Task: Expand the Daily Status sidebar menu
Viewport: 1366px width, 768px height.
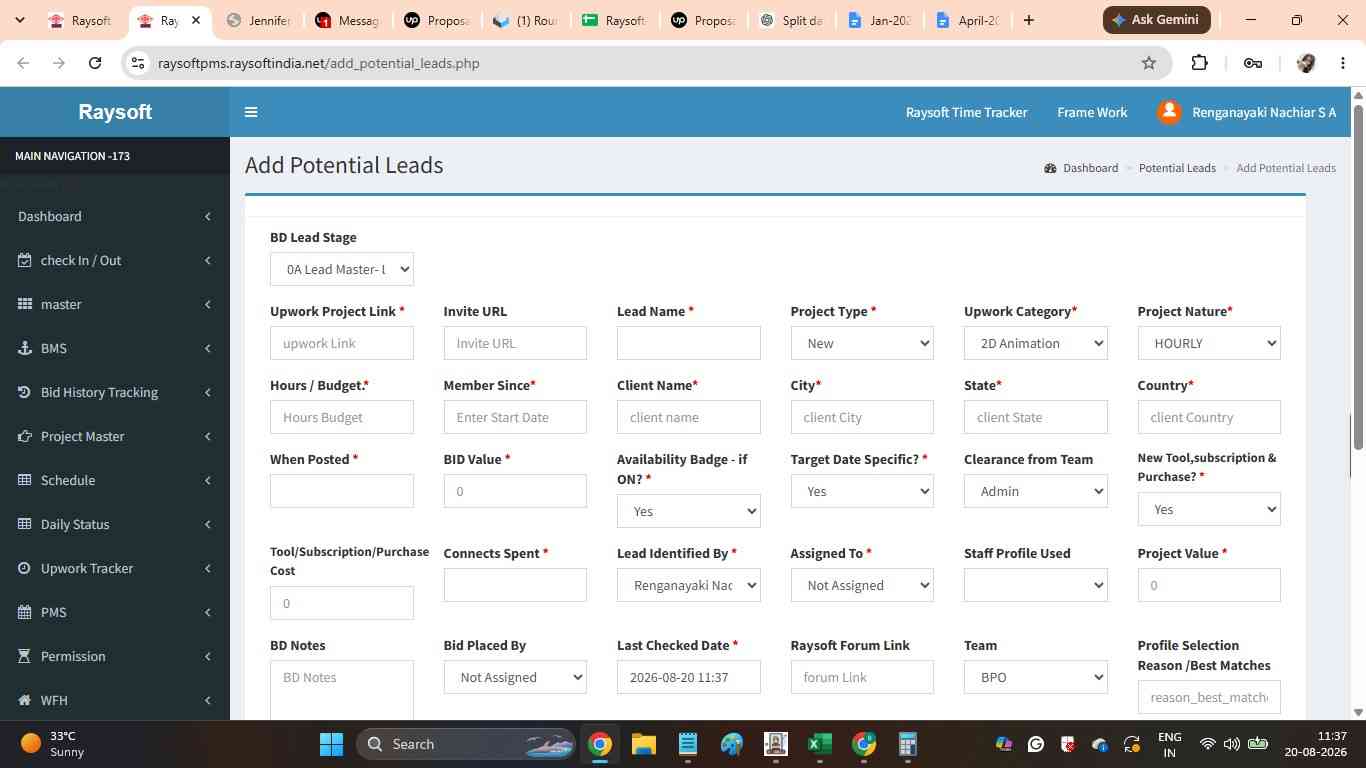Action: click(x=115, y=524)
